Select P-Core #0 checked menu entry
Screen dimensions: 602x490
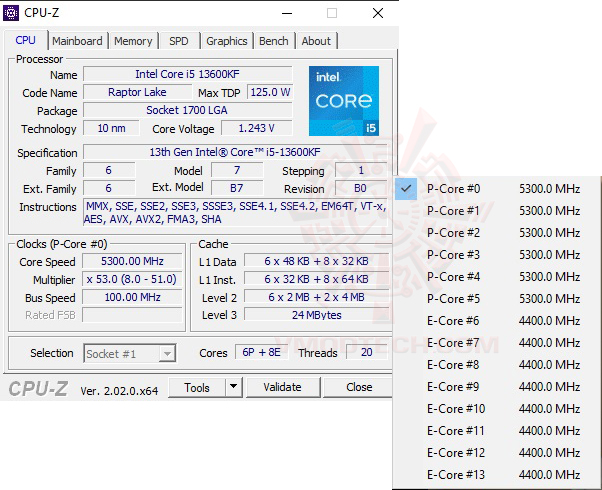tap(498, 189)
